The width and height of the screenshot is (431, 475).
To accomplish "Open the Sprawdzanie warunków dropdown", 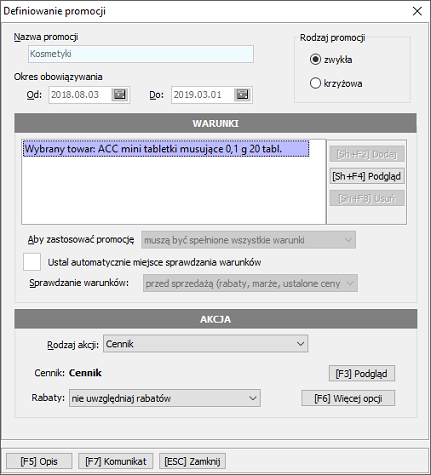I will tap(250, 283).
